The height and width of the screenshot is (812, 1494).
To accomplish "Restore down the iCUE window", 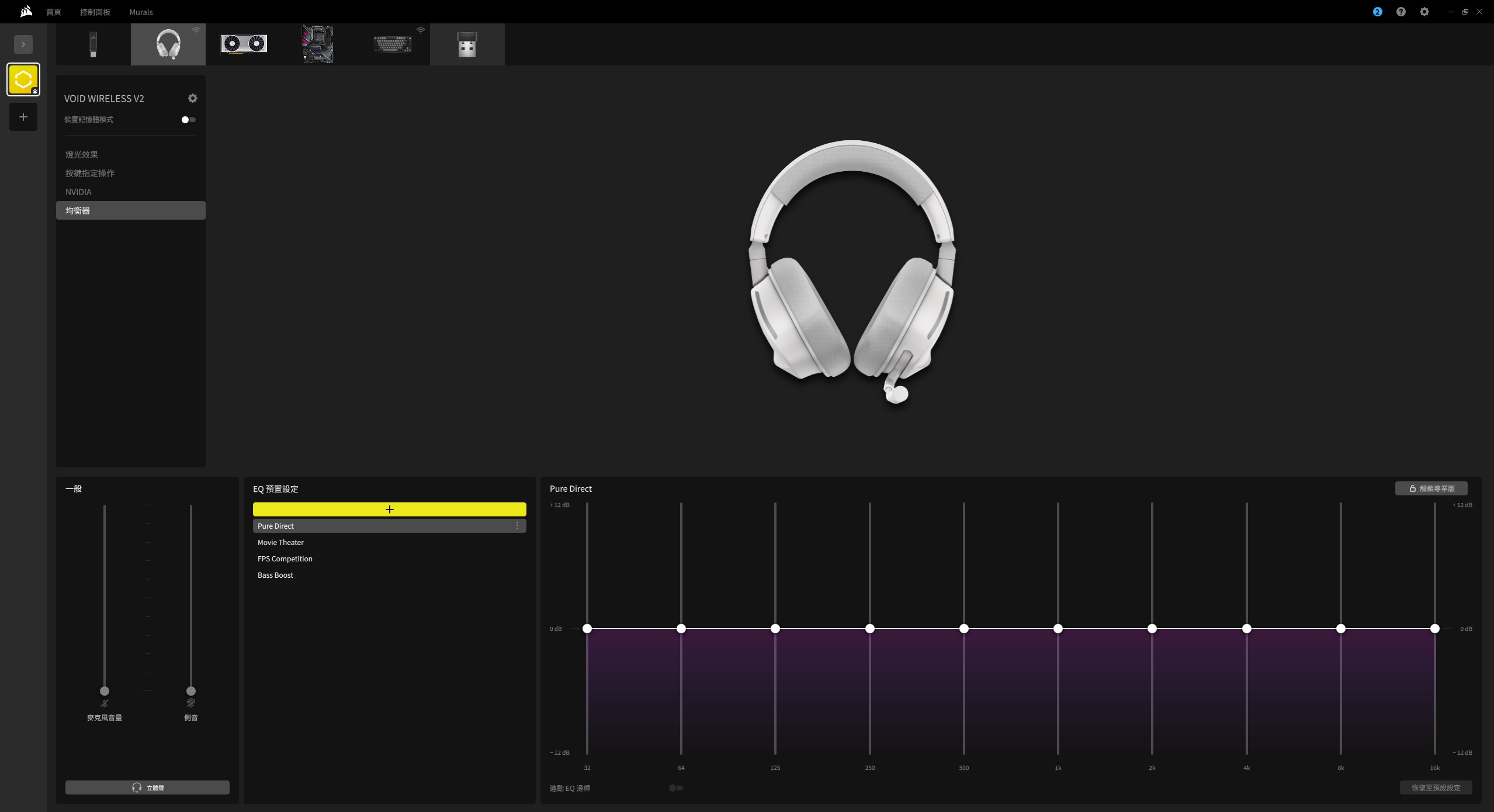I will (x=1465, y=12).
